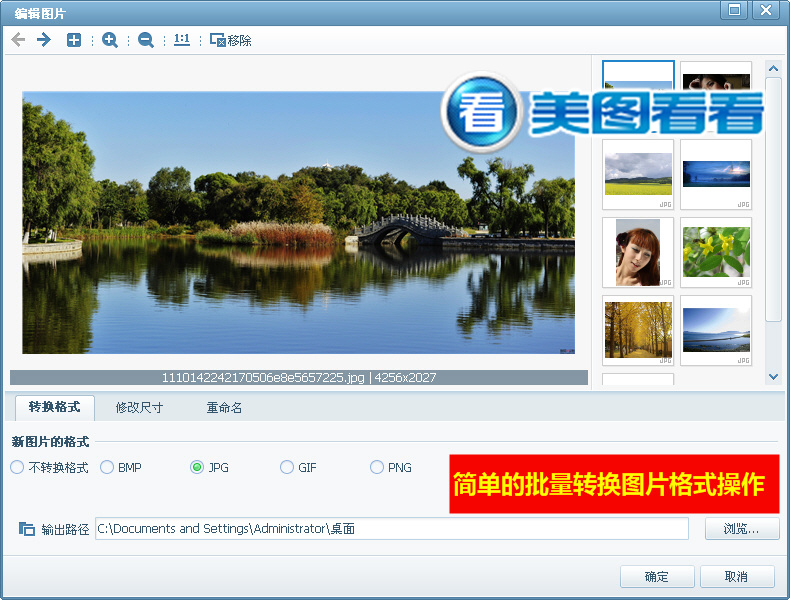Click 移除 to remove the image

[231, 40]
